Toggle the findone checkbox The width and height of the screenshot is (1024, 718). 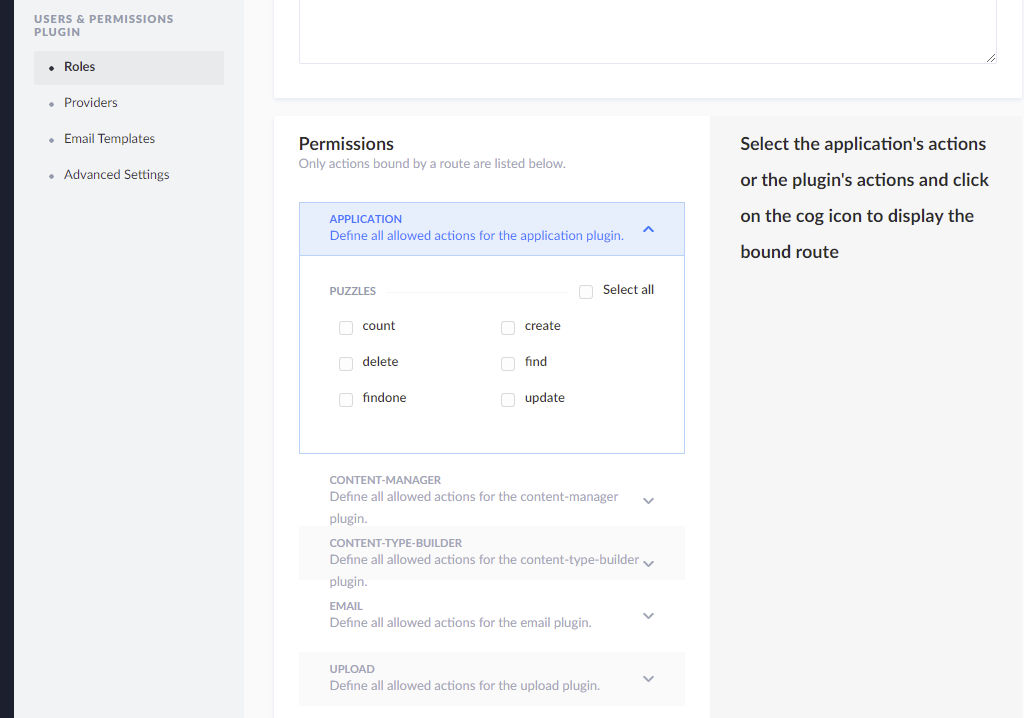346,399
